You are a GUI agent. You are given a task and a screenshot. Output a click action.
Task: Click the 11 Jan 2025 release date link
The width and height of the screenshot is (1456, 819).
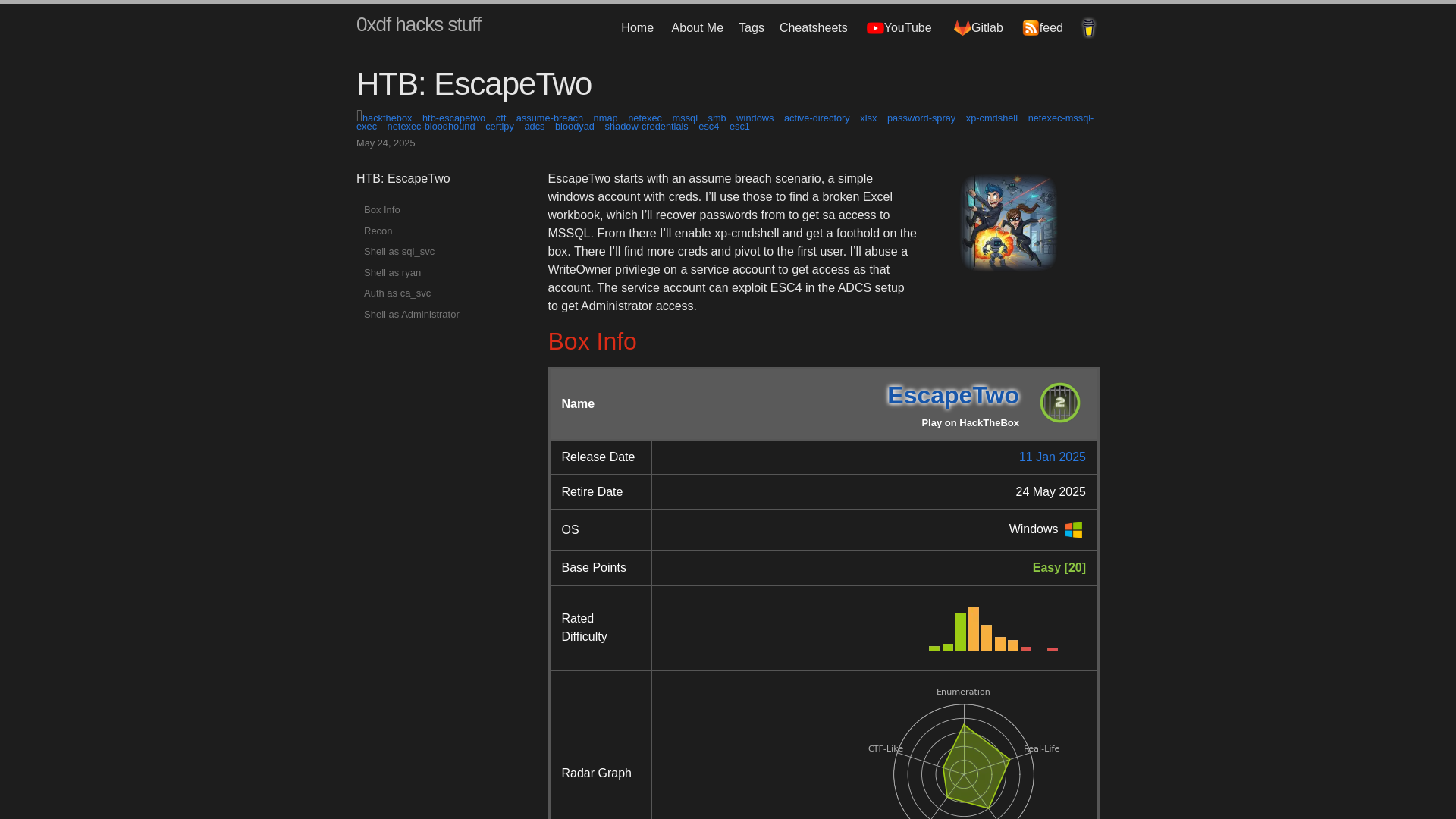pos(1052,457)
